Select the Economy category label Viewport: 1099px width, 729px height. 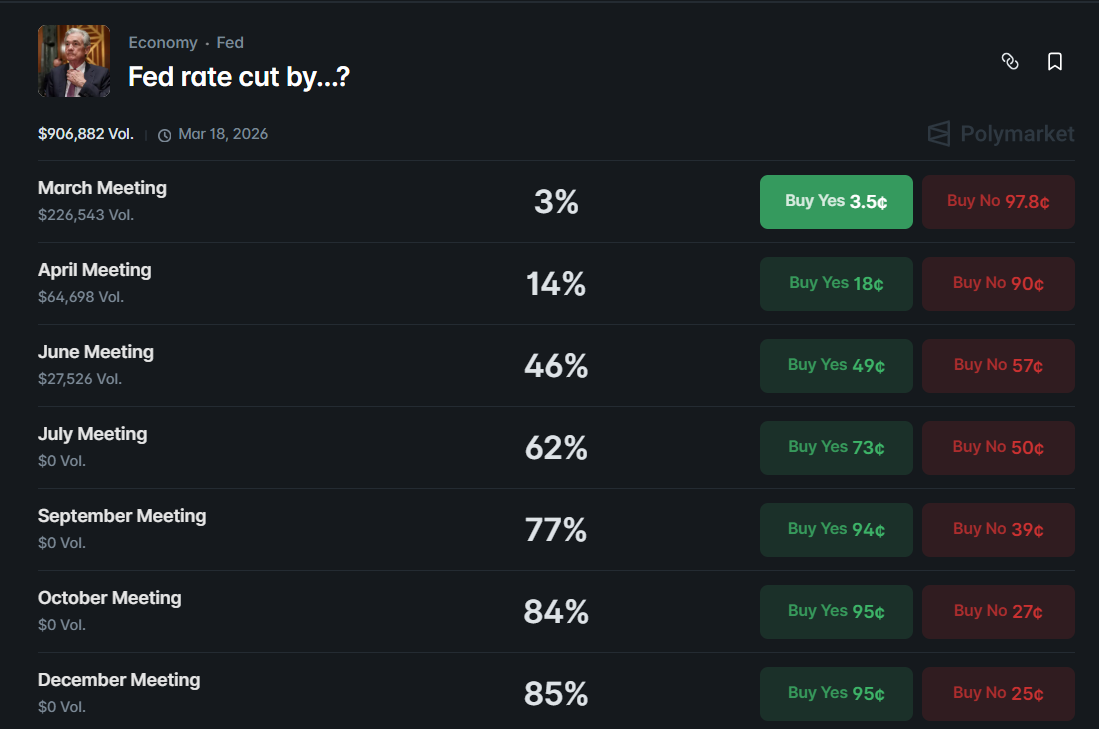pyautogui.click(x=163, y=42)
